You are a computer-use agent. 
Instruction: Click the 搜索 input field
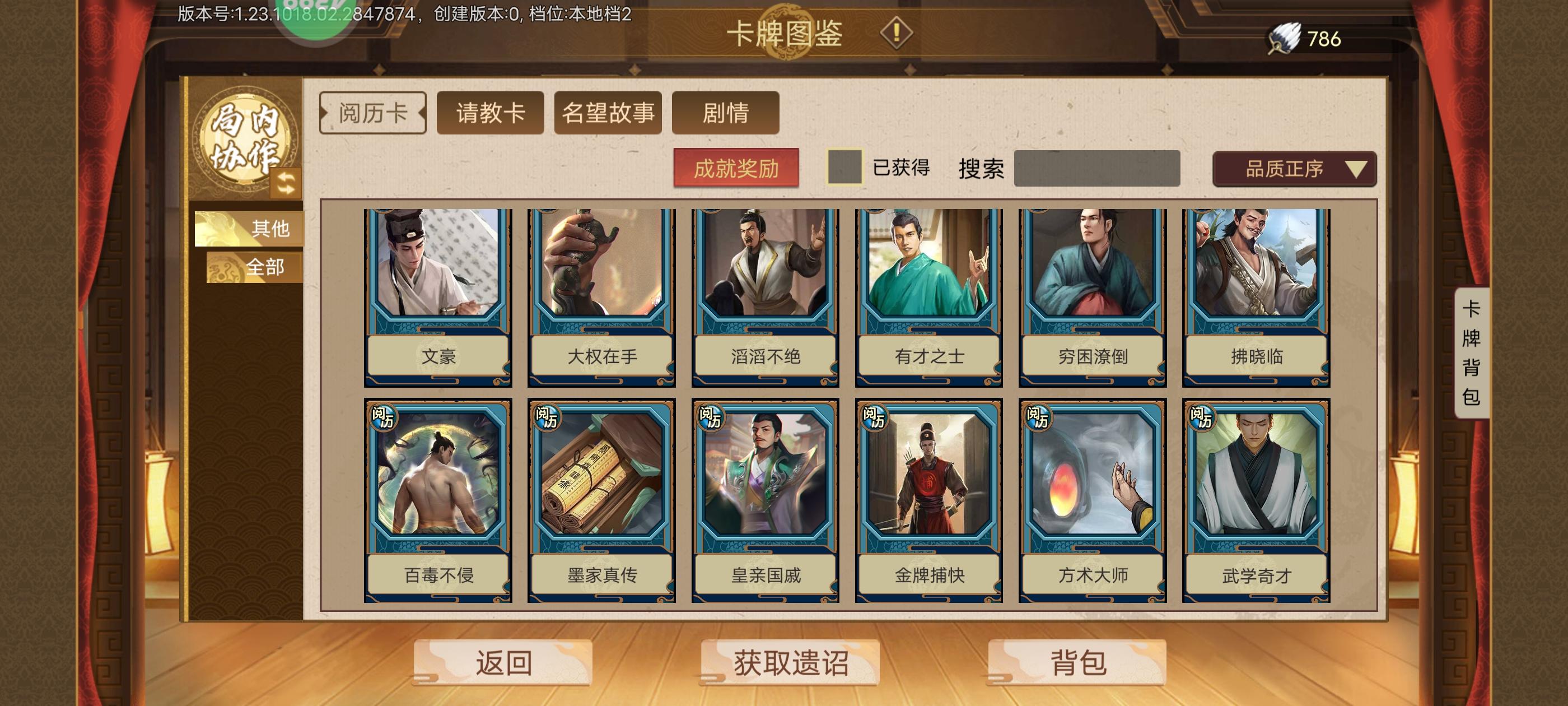(x=1097, y=168)
